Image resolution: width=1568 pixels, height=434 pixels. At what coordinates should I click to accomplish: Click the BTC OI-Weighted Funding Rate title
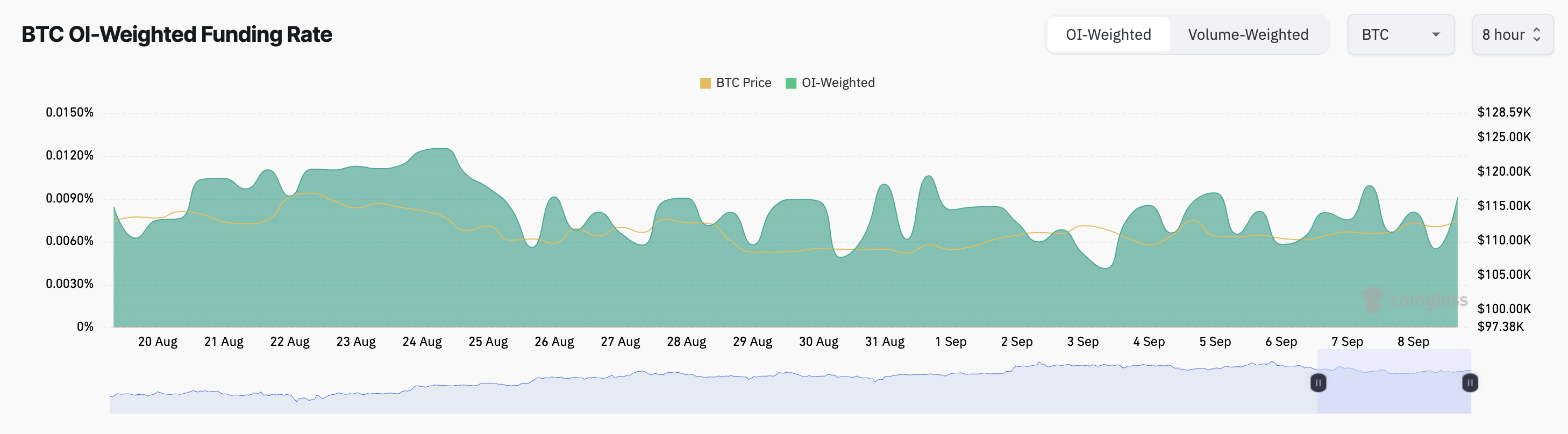click(x=176, y=35)
